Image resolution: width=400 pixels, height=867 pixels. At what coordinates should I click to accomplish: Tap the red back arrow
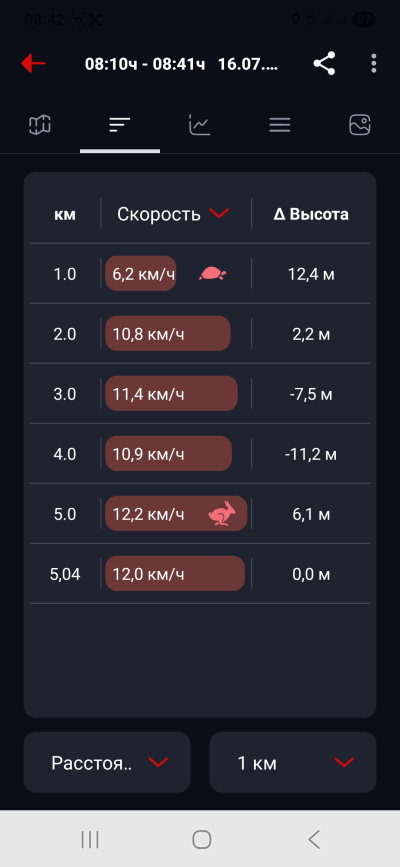[33, 64]
